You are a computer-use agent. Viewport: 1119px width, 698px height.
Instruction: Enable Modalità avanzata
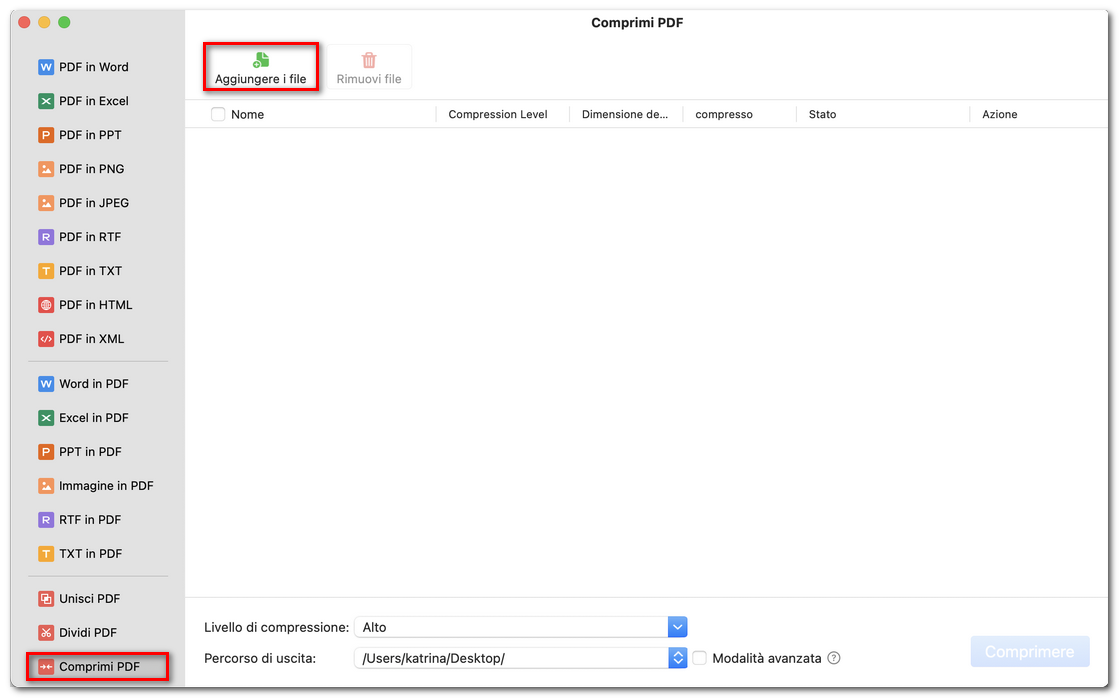pyautogui.click(x=699, y=657)
